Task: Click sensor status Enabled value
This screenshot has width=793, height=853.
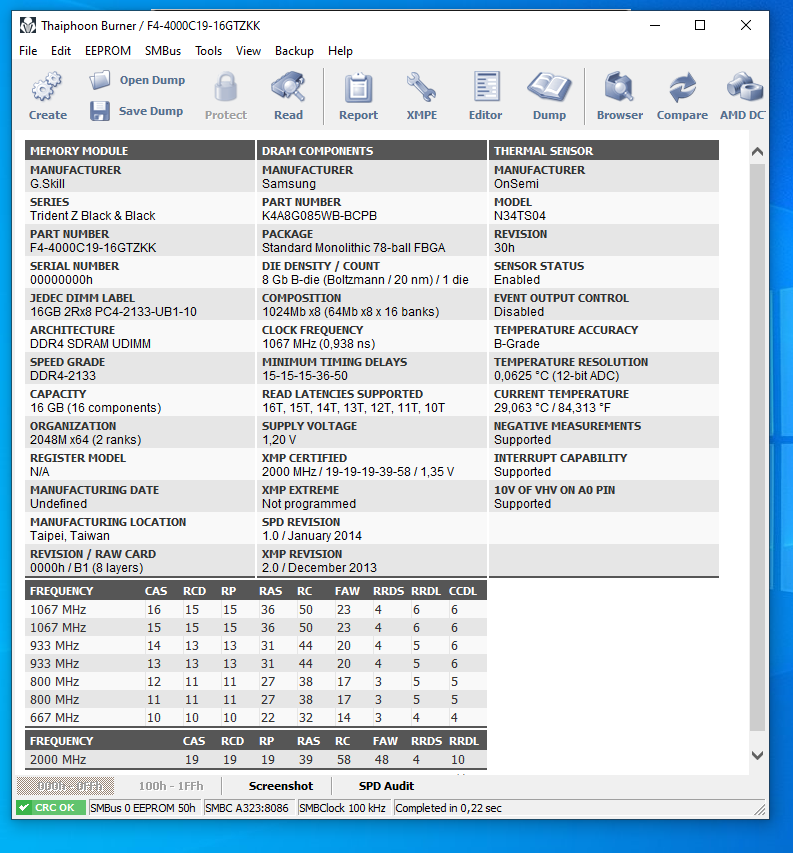Action: coord(517,280)
